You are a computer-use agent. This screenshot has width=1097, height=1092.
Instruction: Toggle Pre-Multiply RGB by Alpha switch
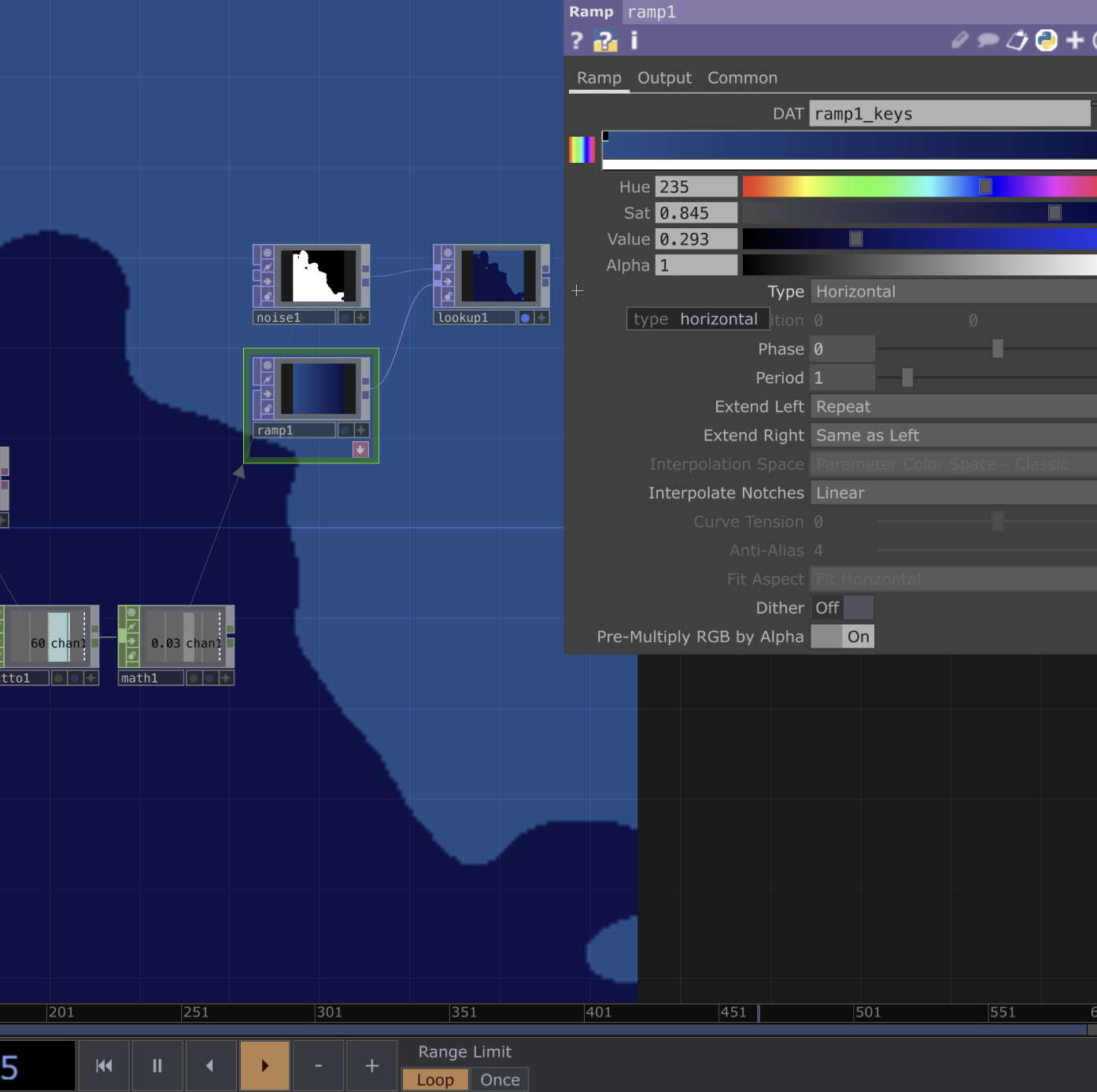(x=842, y=637)
